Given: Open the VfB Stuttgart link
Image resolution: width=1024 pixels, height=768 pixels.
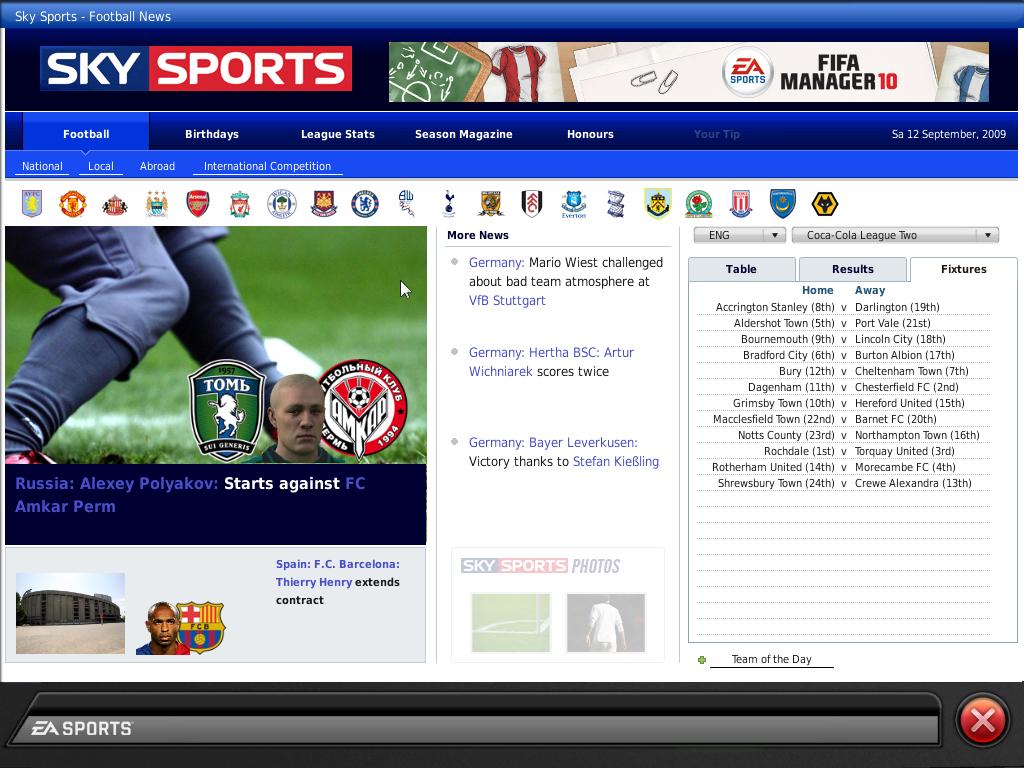Looking at the screenshot, I should coord(507,300).
